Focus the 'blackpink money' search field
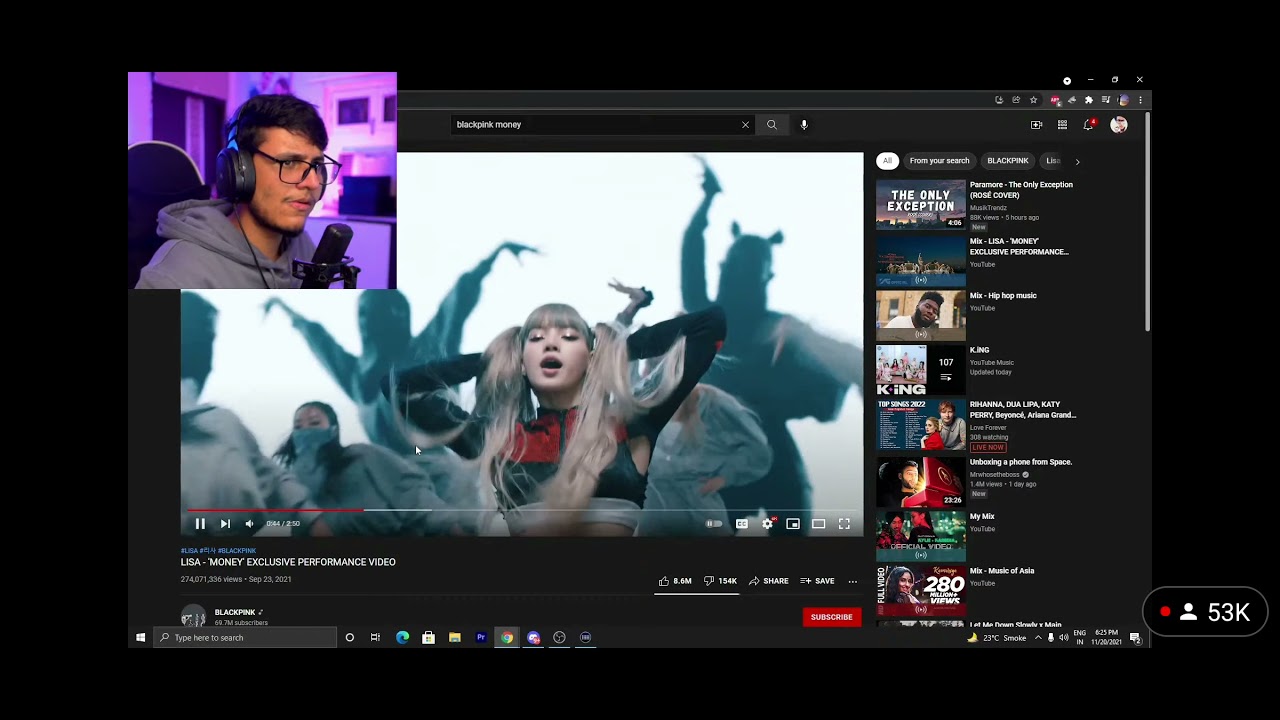 (x=595, y=125)
